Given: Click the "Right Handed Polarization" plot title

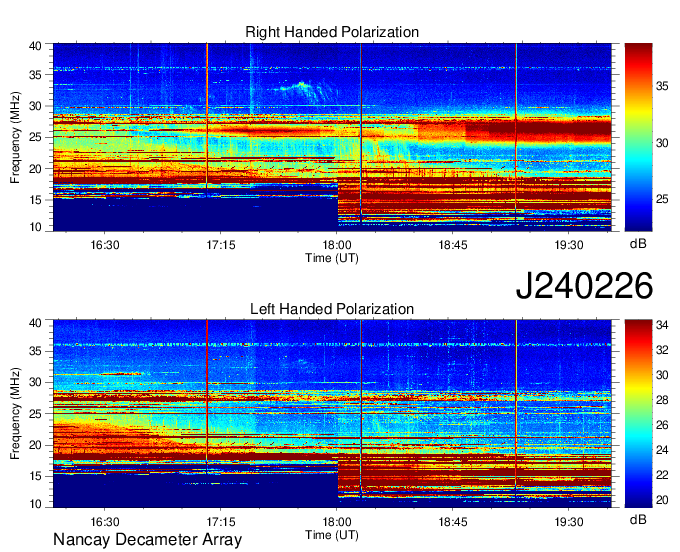Looking at the screenshot, I should click(x=332, y=32).
